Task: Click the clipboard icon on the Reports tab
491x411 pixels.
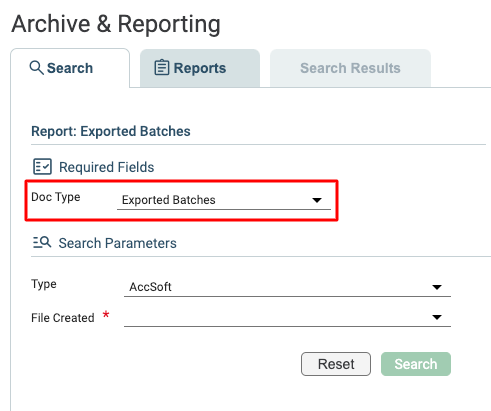Action: [162, 67]
